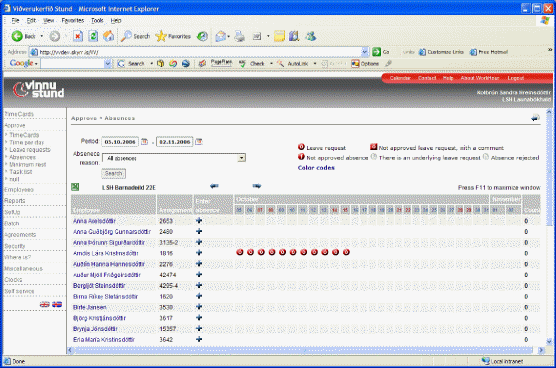The width and height of the screenshot is (556, 368).
Task: Open TimeCards under Approve in sidebar
Action: (x=24, y=135)
